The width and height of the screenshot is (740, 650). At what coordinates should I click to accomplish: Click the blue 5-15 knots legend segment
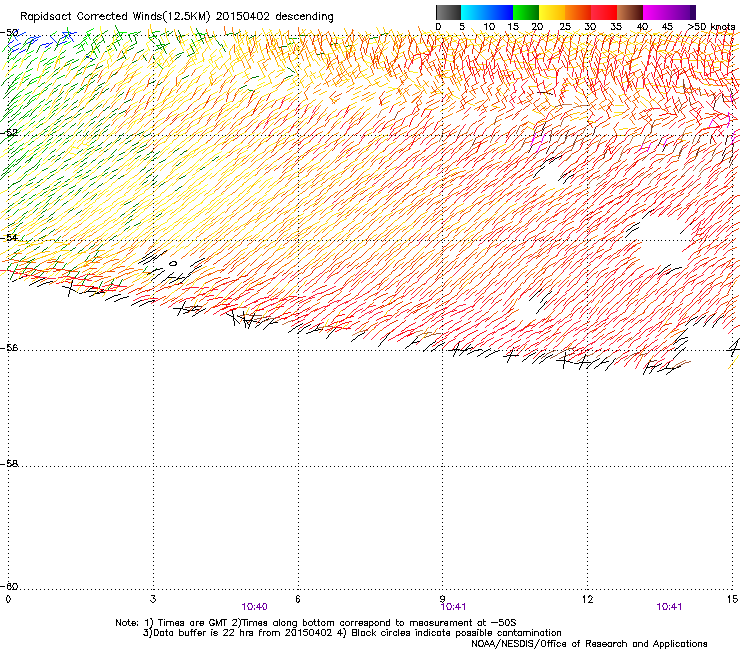click(x=487, y=12)
